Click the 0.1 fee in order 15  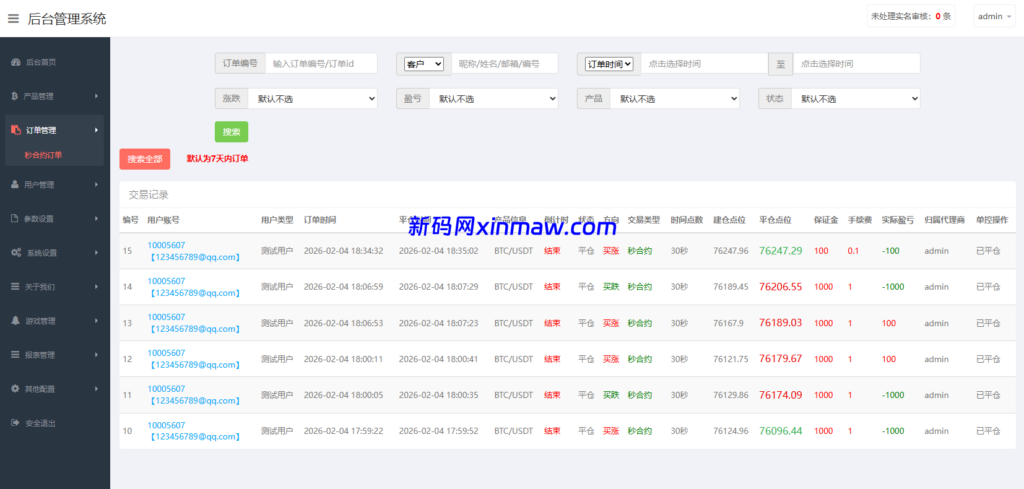point(854,251)
